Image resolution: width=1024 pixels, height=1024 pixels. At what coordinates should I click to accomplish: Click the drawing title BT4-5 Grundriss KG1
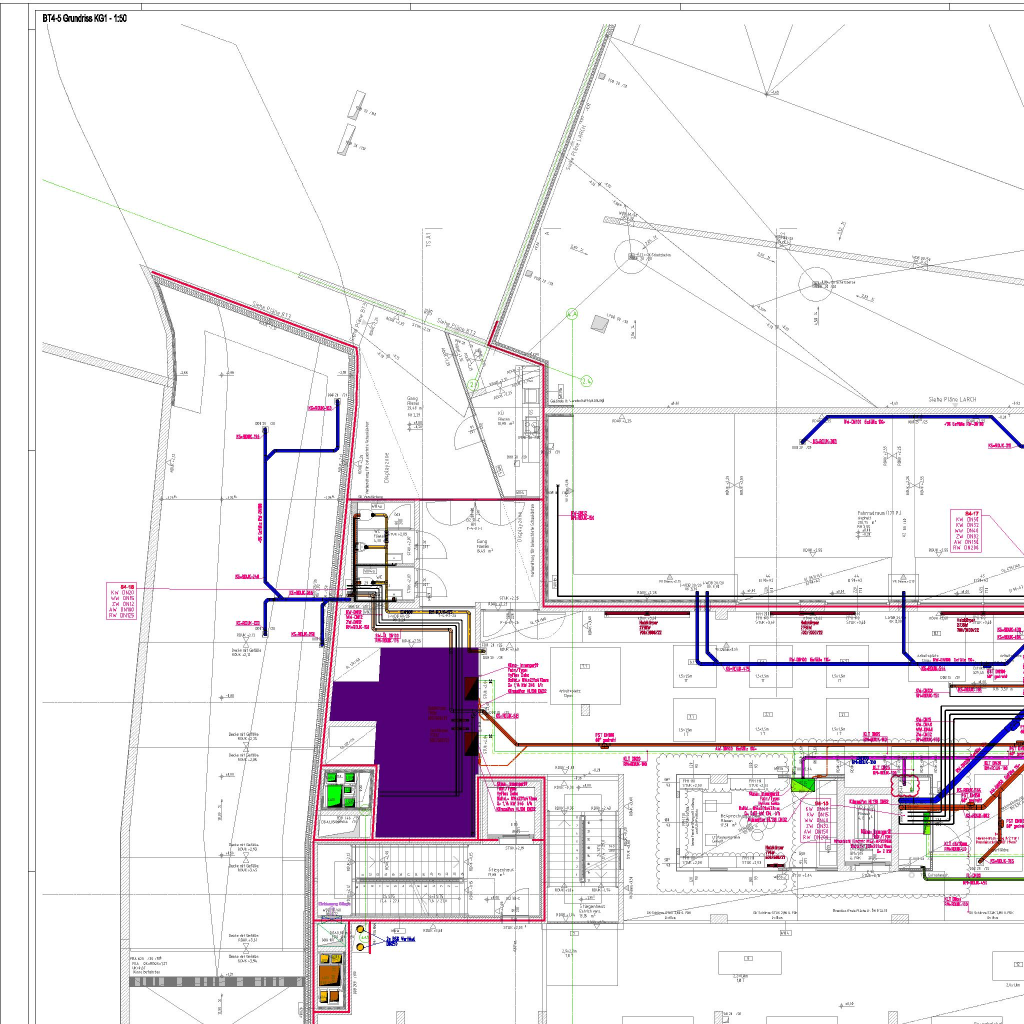84,19
